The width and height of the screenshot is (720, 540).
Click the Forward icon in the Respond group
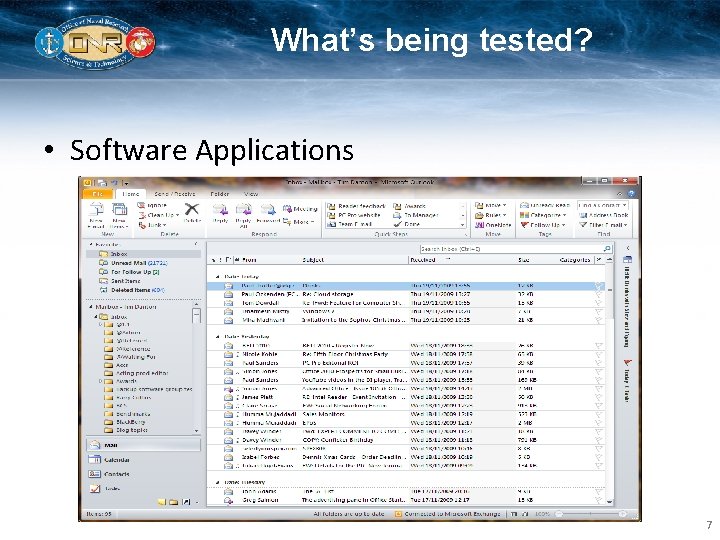coord(268,210)
